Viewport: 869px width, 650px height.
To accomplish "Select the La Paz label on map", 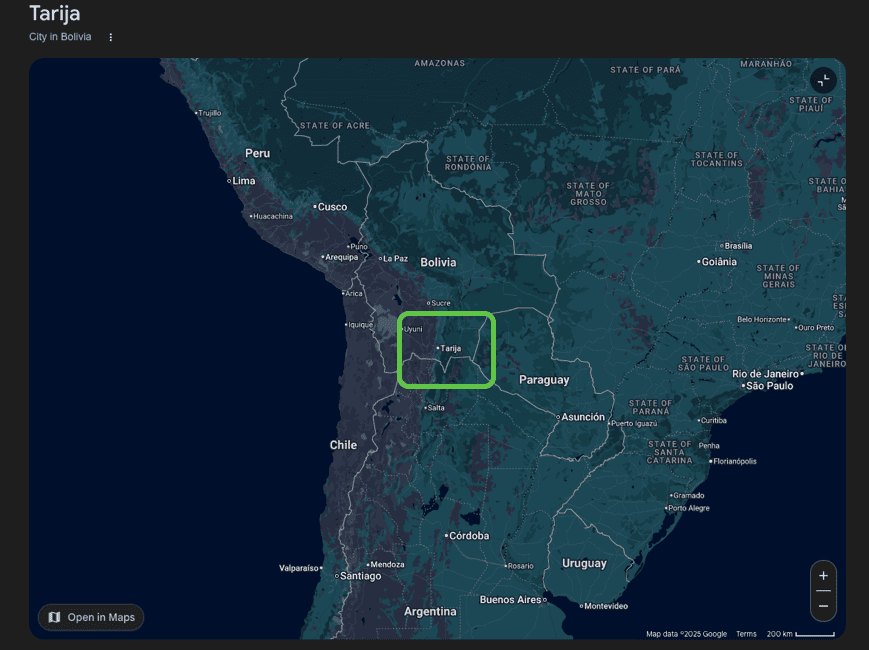I will click(393, 258).
